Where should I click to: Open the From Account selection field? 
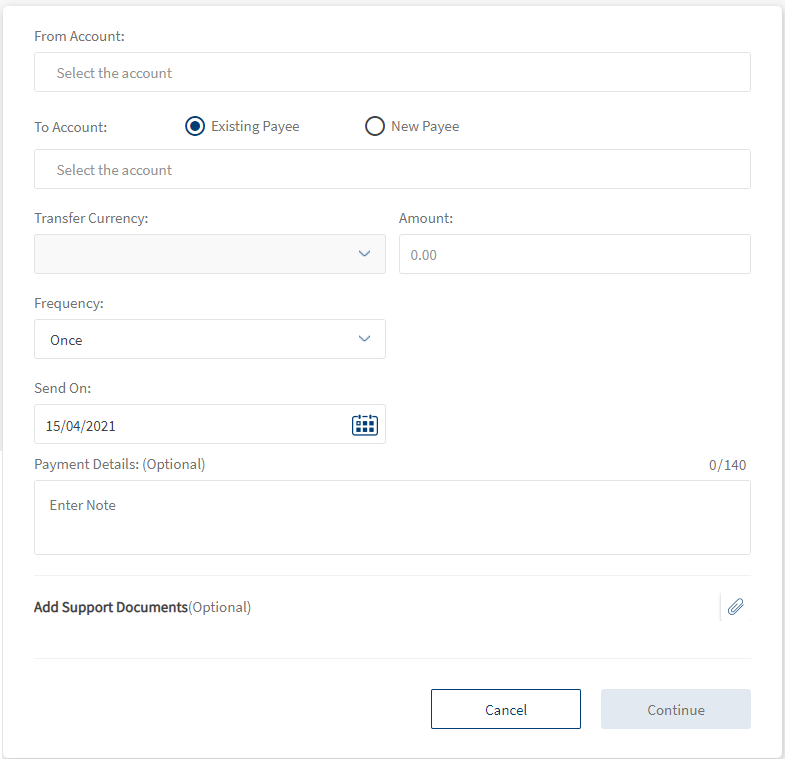point(392,73)
